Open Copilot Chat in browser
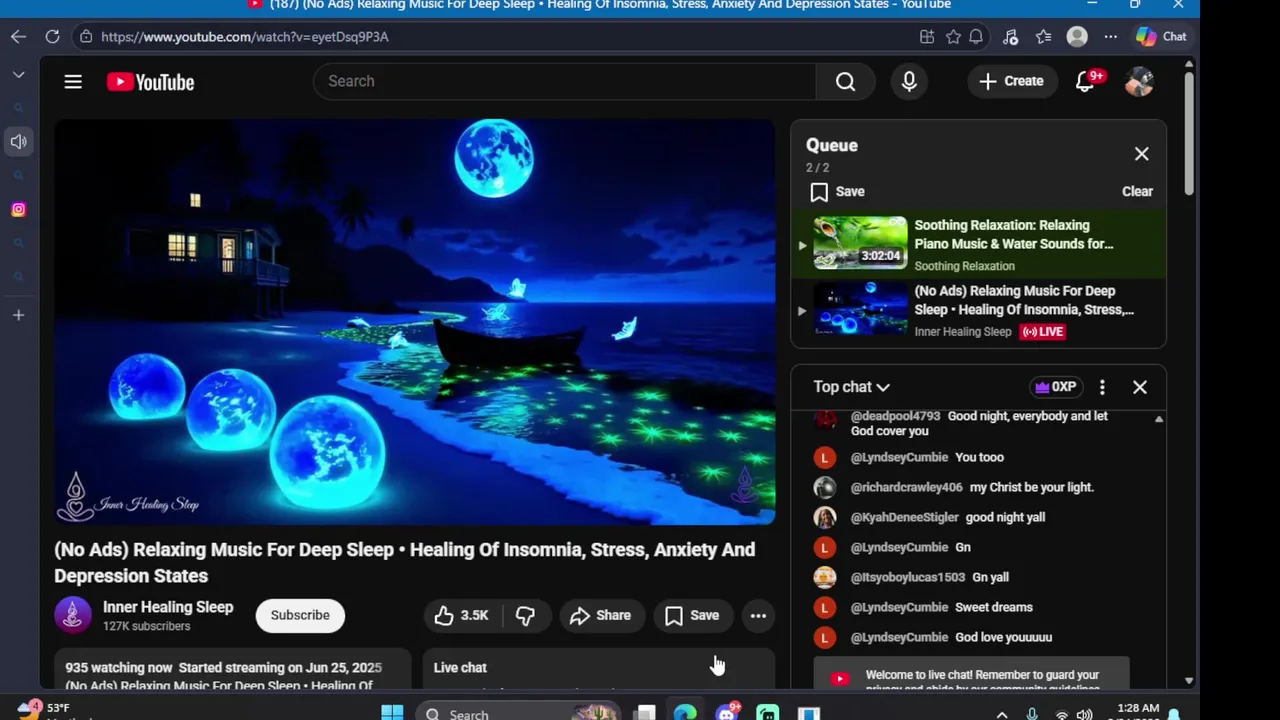1280x720 pixels. pyautogui.click(x=1161, y=36)
